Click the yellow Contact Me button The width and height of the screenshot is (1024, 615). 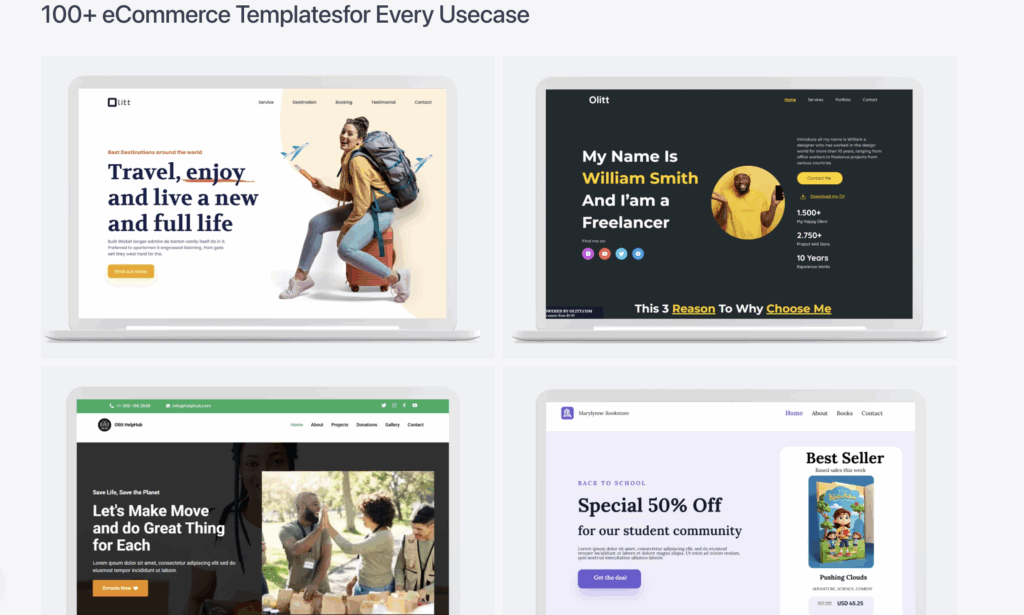pos(819,178)
